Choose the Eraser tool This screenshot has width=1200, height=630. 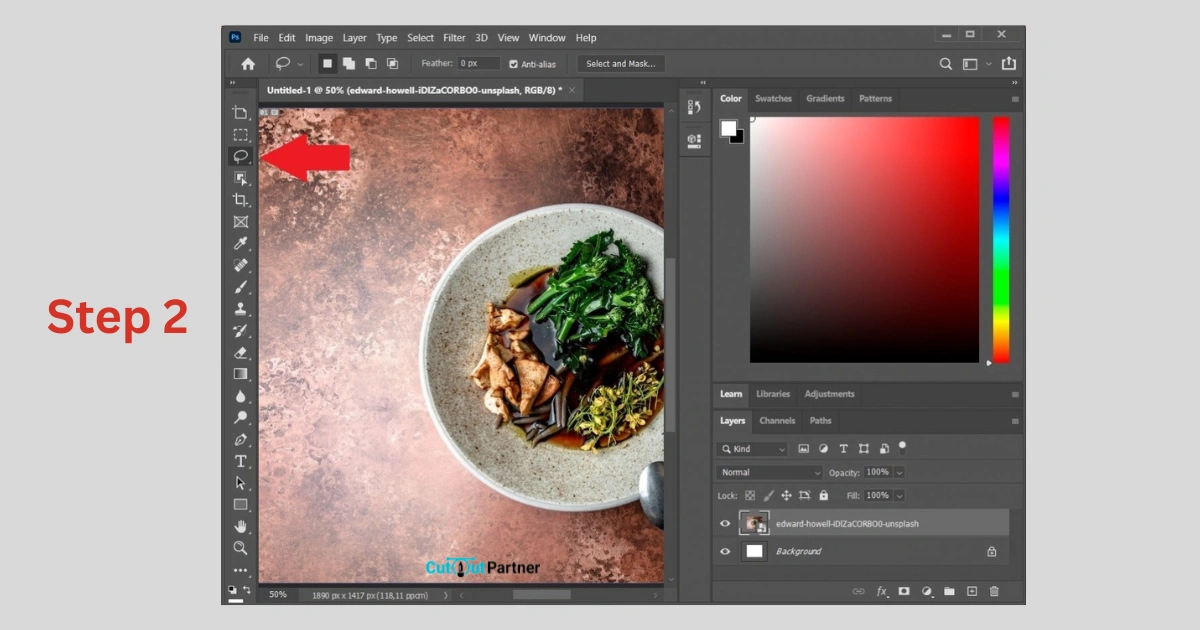[x=240, y=352]
